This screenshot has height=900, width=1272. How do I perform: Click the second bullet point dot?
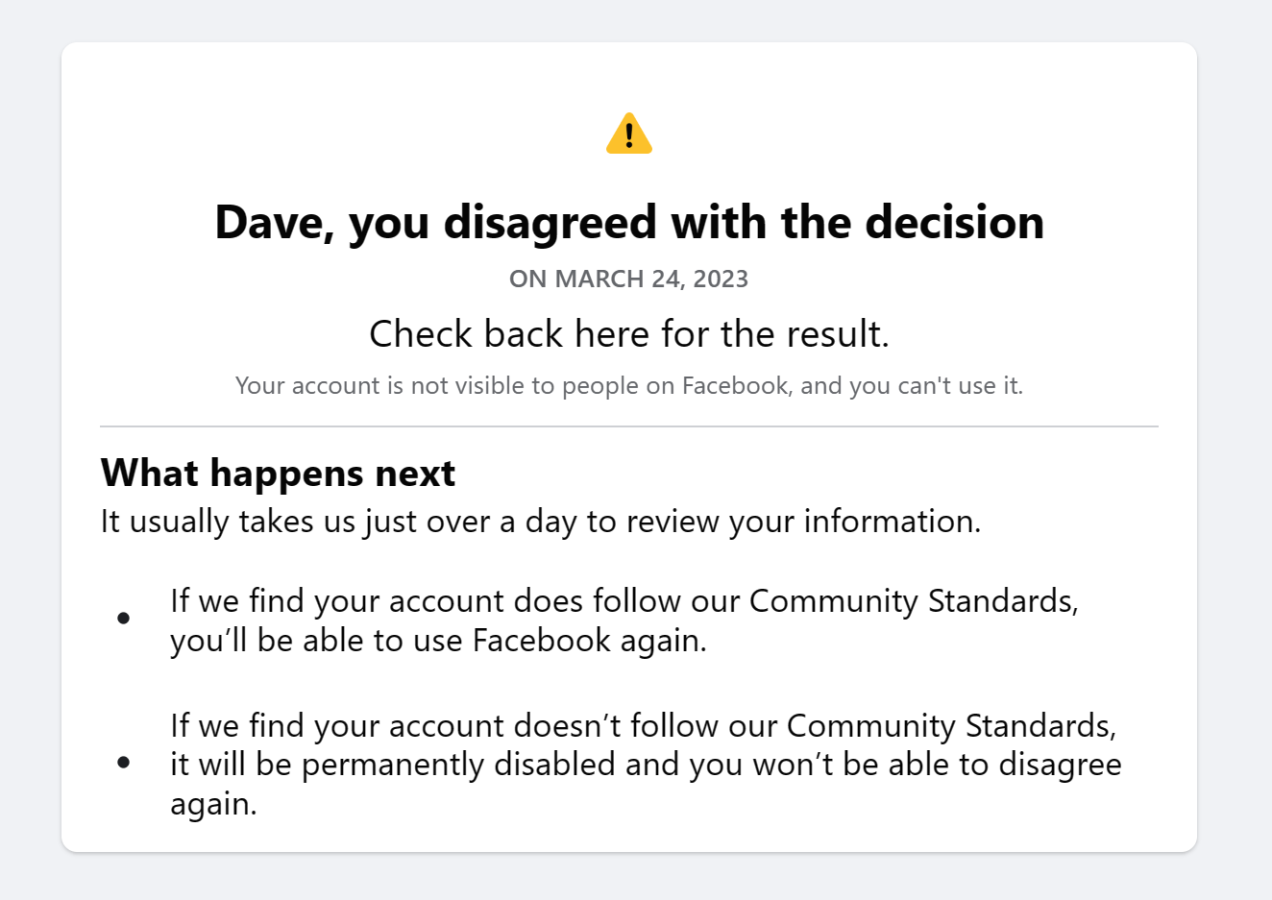tap(123, 763)
